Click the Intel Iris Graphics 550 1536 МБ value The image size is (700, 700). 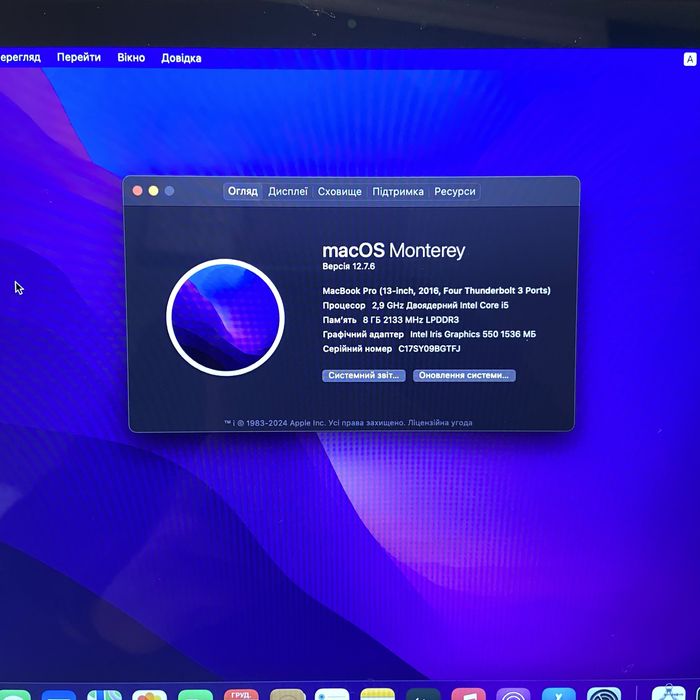click(x=473, y=334)
